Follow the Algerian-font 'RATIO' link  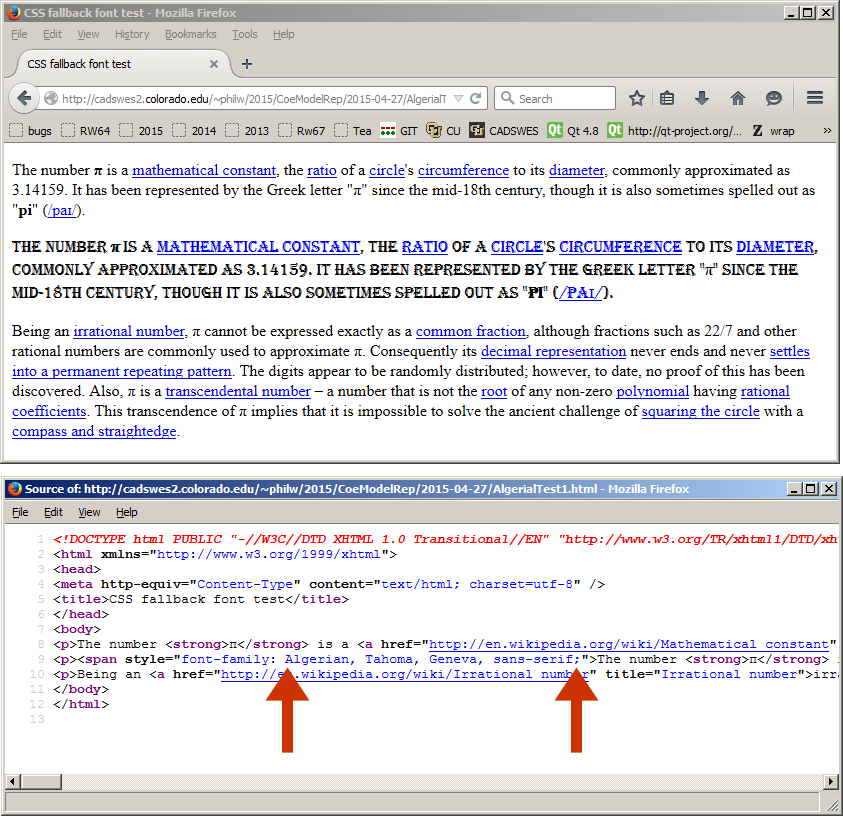point(425,247)
